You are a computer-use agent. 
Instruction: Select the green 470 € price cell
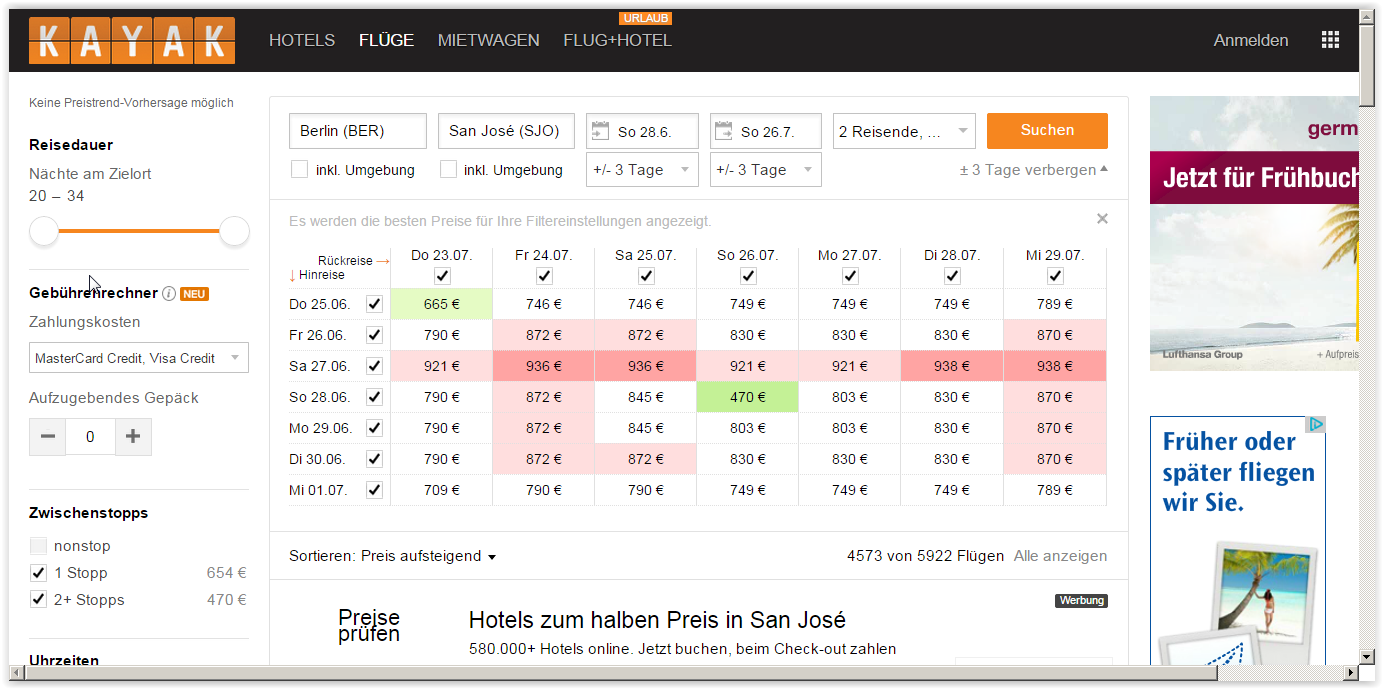click(748, 397)
